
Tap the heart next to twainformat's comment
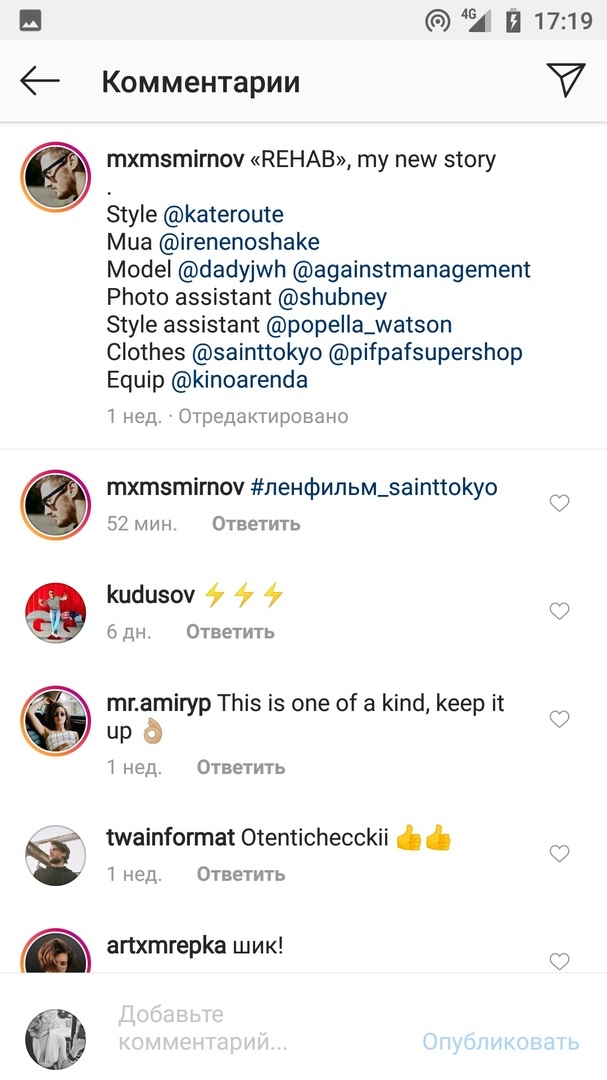tap(560, 854)
